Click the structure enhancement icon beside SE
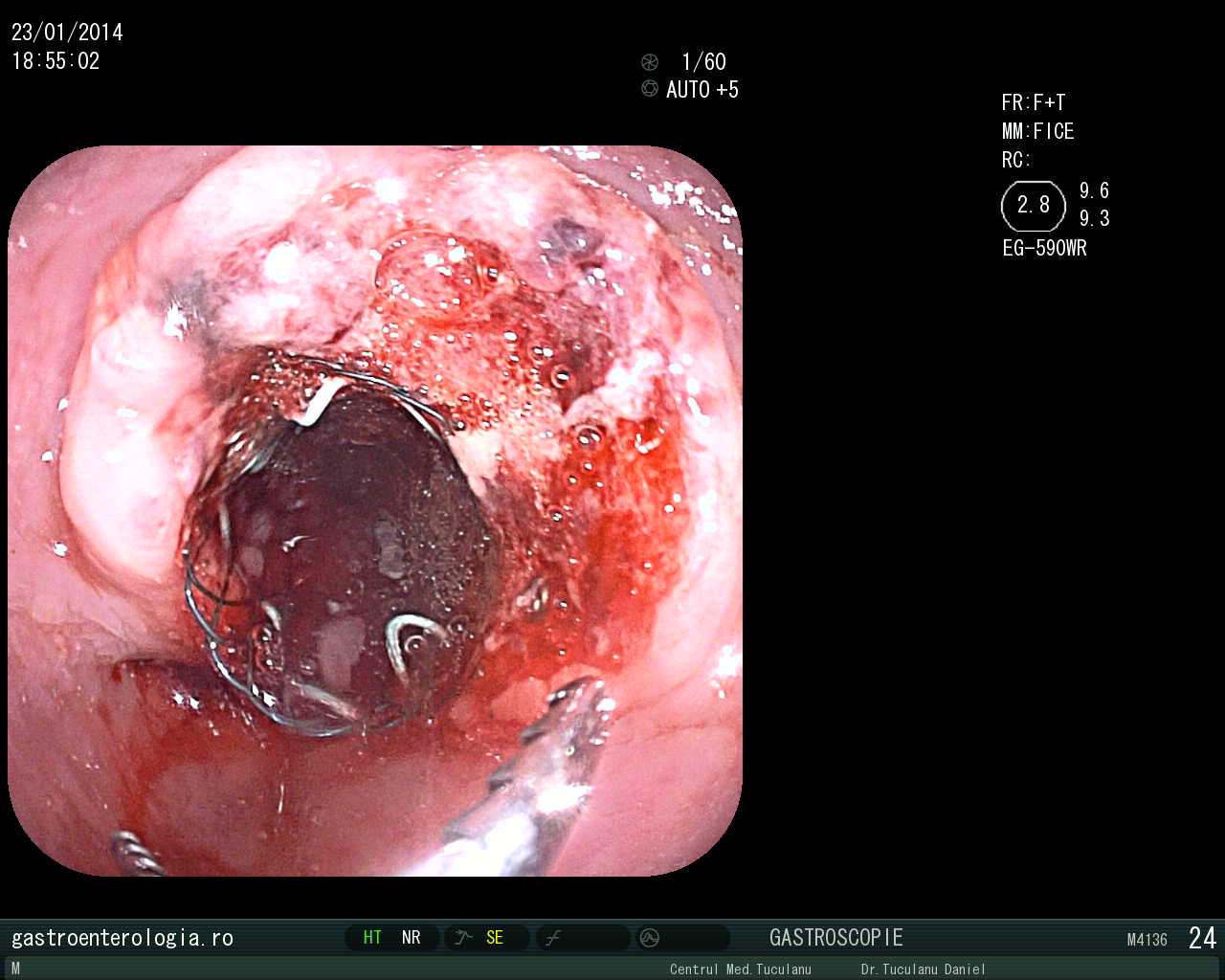The image size is (1225, 980). click(x=464, y=938)
